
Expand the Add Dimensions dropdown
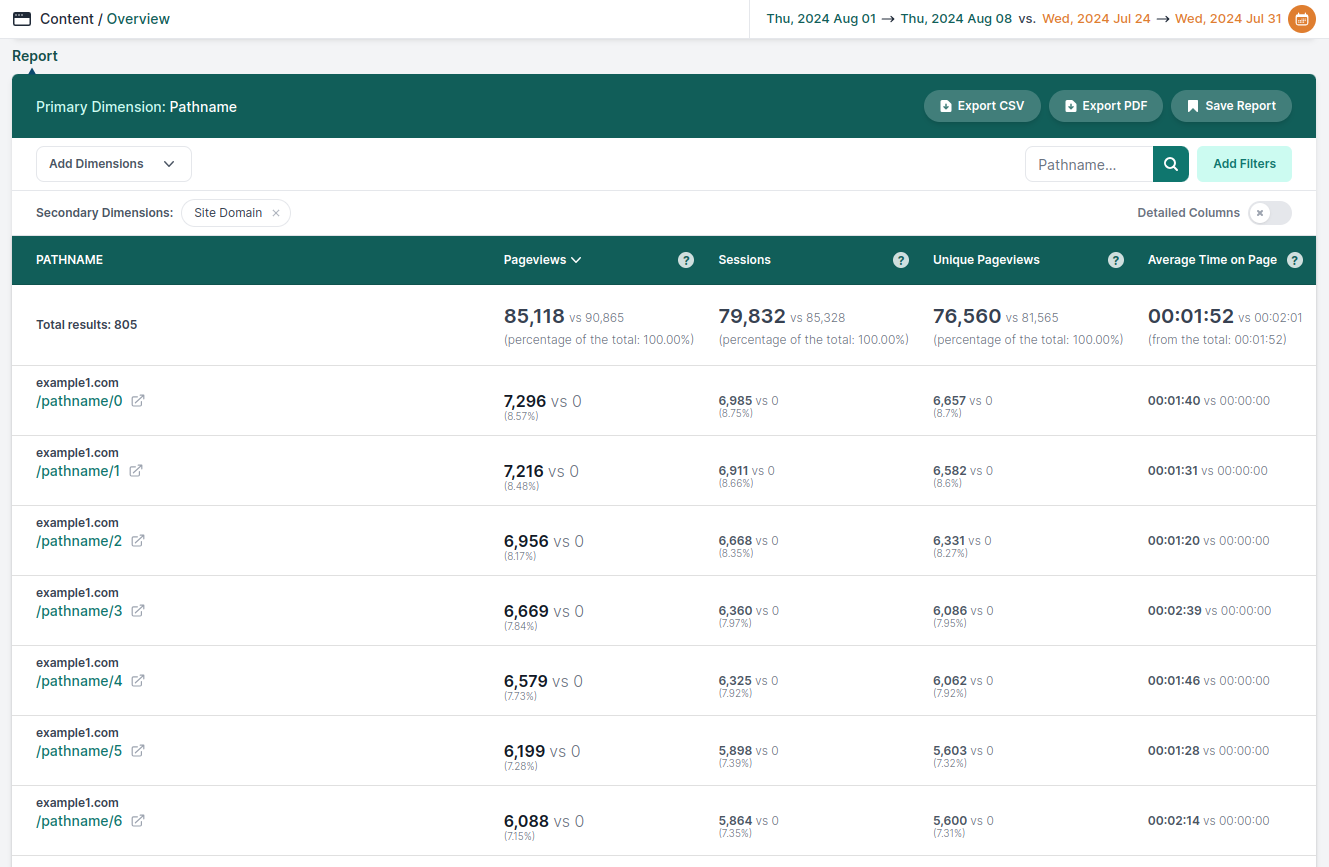coord(114,164)
